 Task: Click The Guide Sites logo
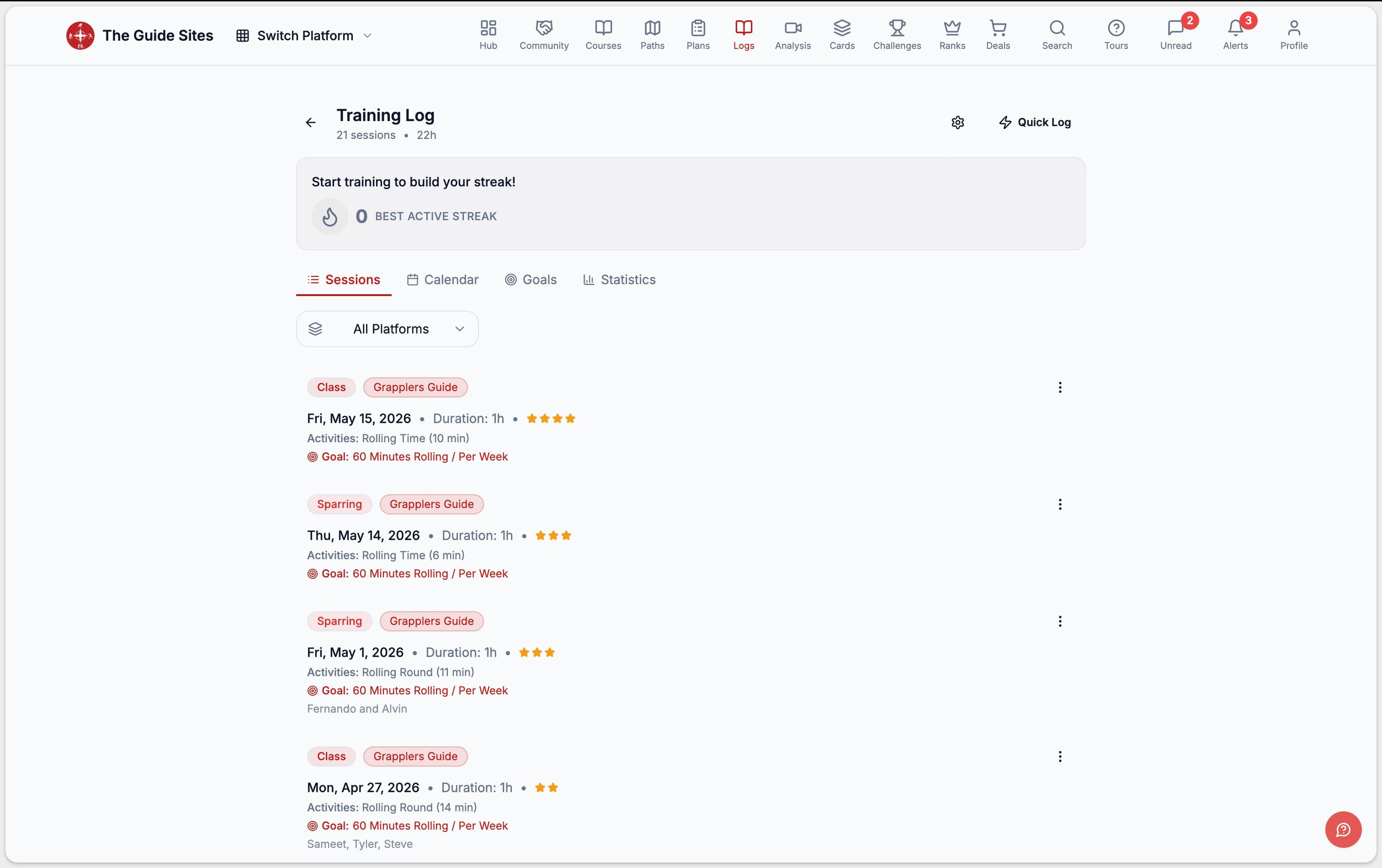tap(80, 35)
